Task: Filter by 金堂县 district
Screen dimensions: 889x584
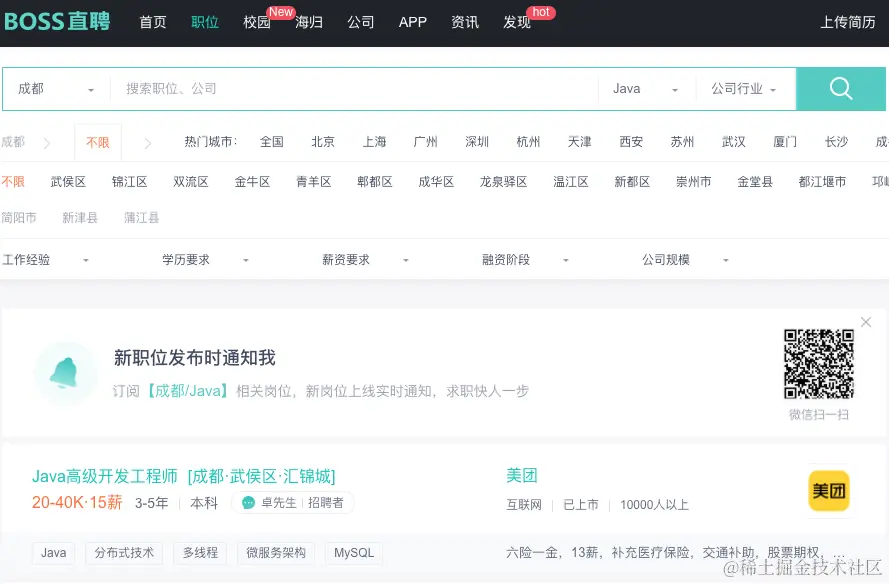Action: coord(755,181)
